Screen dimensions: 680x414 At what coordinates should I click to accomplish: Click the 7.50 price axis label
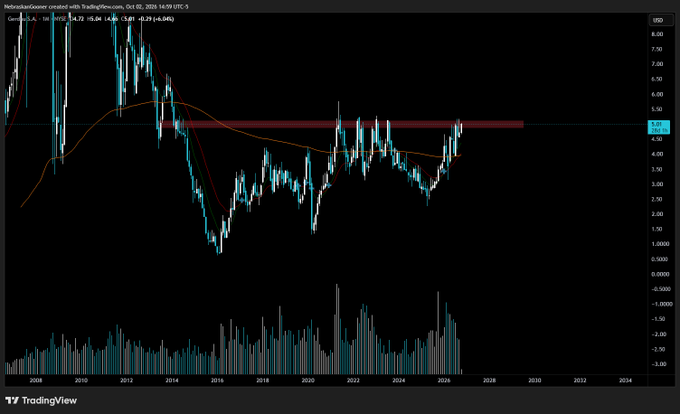pyautogui.click(x=657, y=49)
